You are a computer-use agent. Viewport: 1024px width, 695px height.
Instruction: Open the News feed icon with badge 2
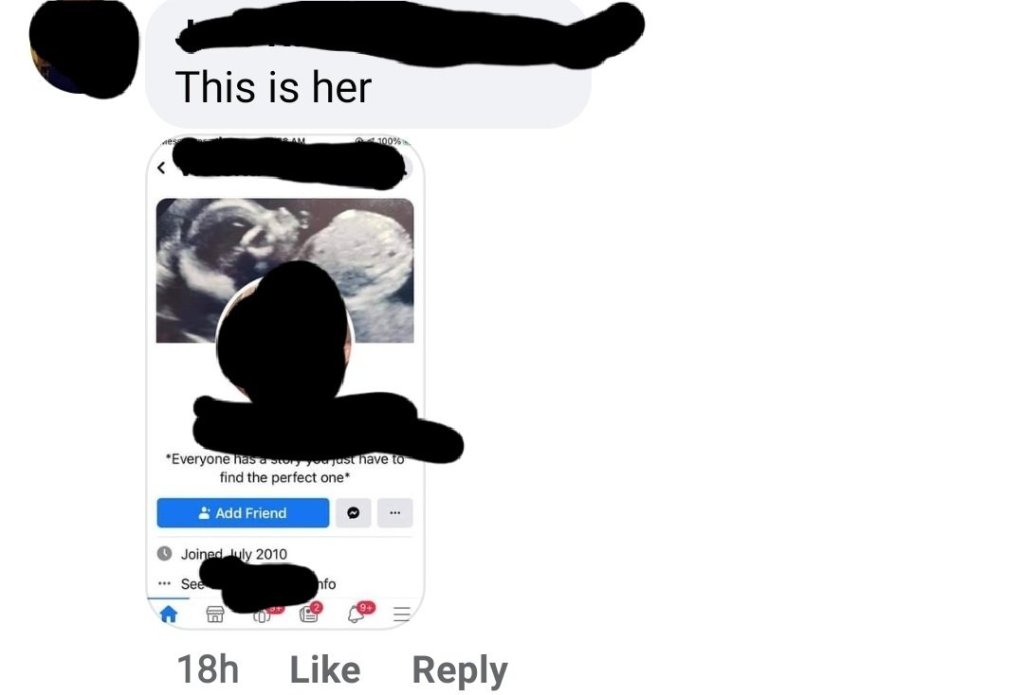pos(310,613)
